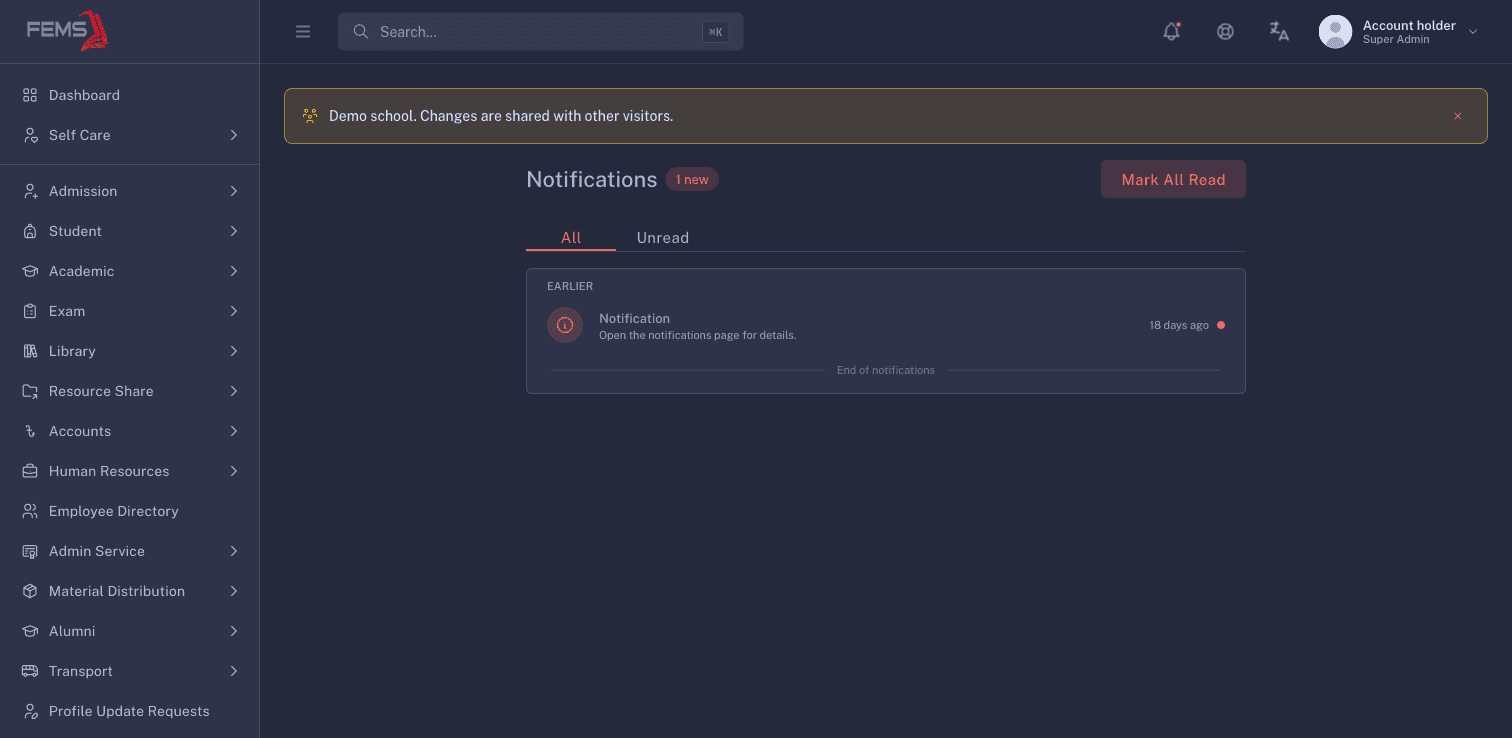Click the Library books icon

30,351
